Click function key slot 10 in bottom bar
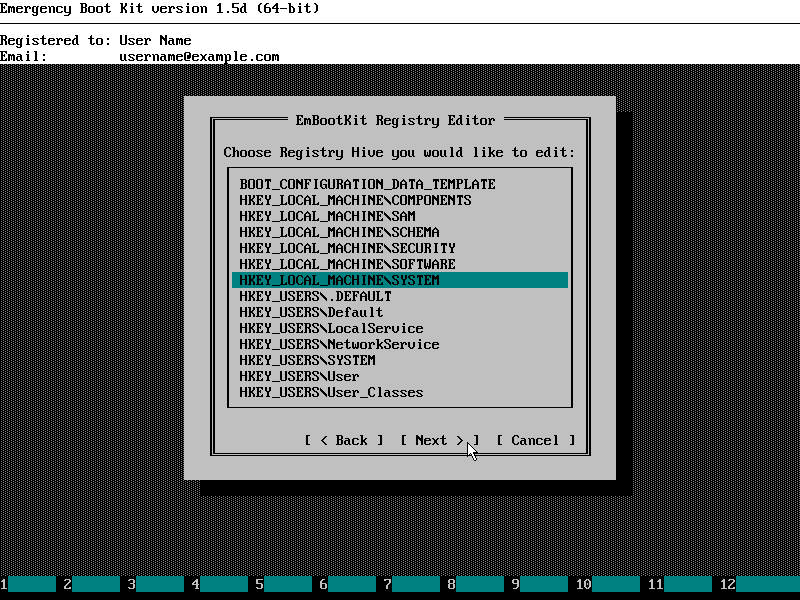This screenshot has width=800, height=600. coord(608,584)
